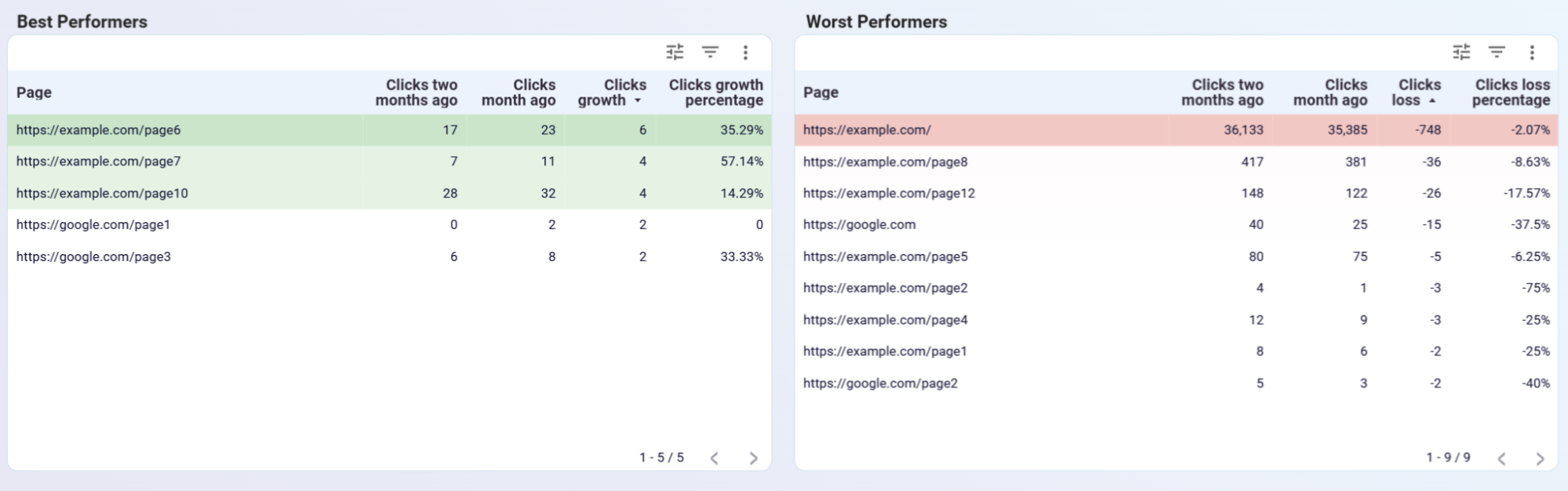The image size is (1568, 491).
Task: Sort by Clicks loss column header
Action: (1416, 93)
